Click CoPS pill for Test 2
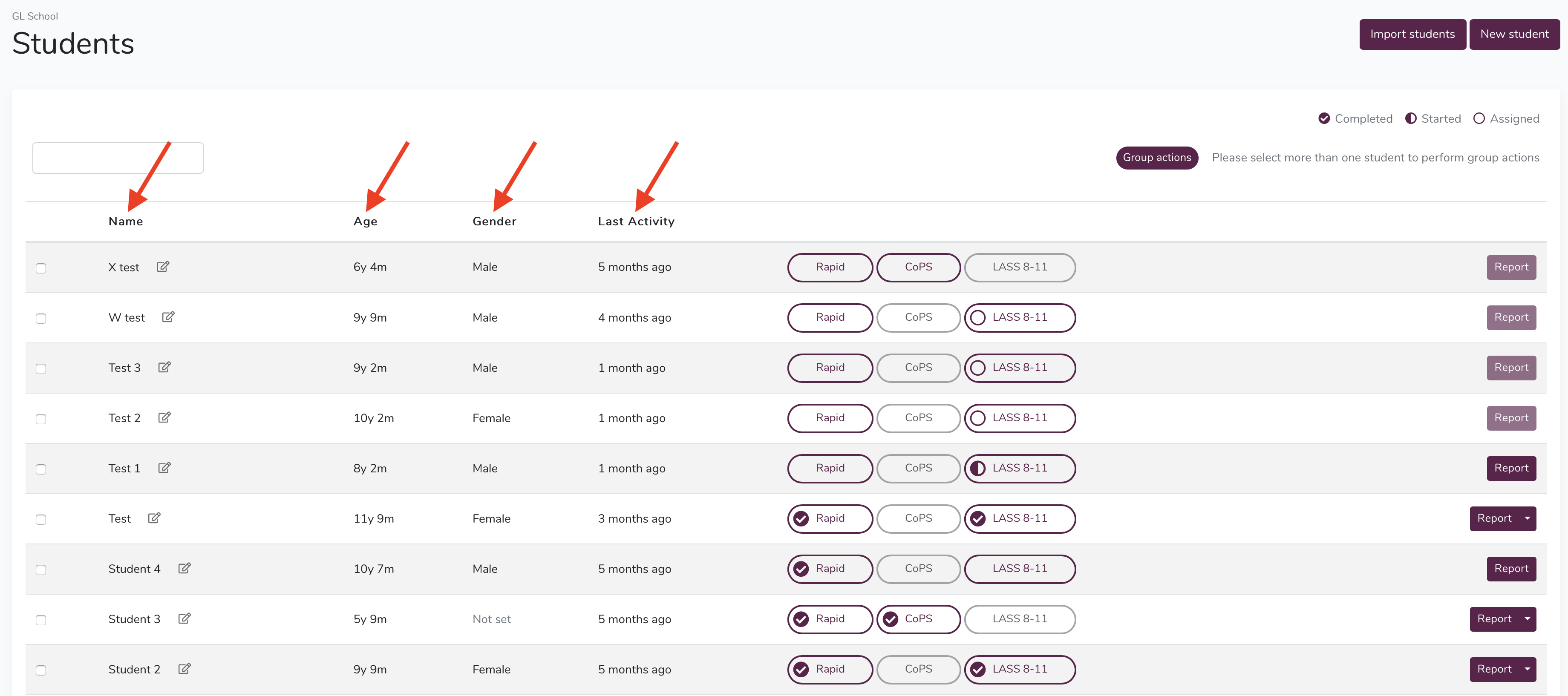 click(x=918, y=418)
